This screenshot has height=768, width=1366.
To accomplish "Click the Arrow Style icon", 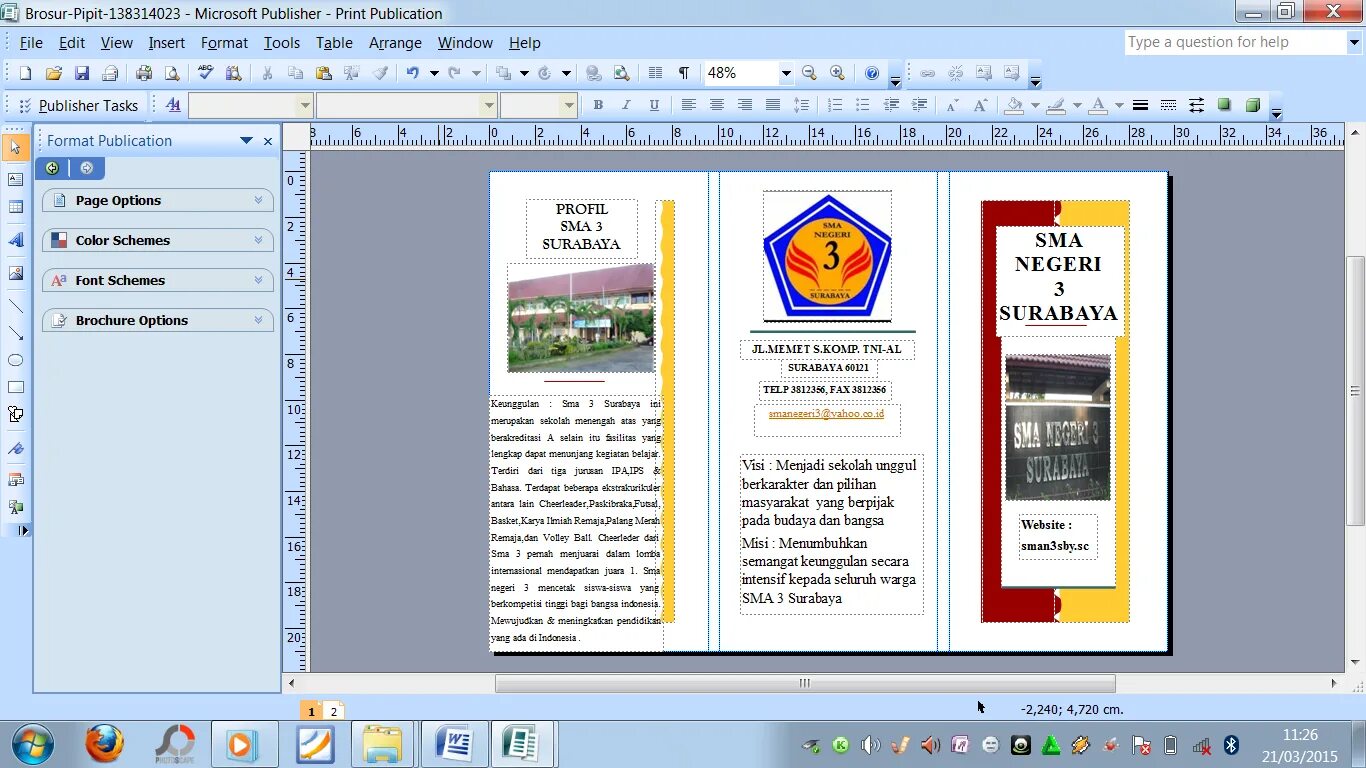I will 1196,105.
